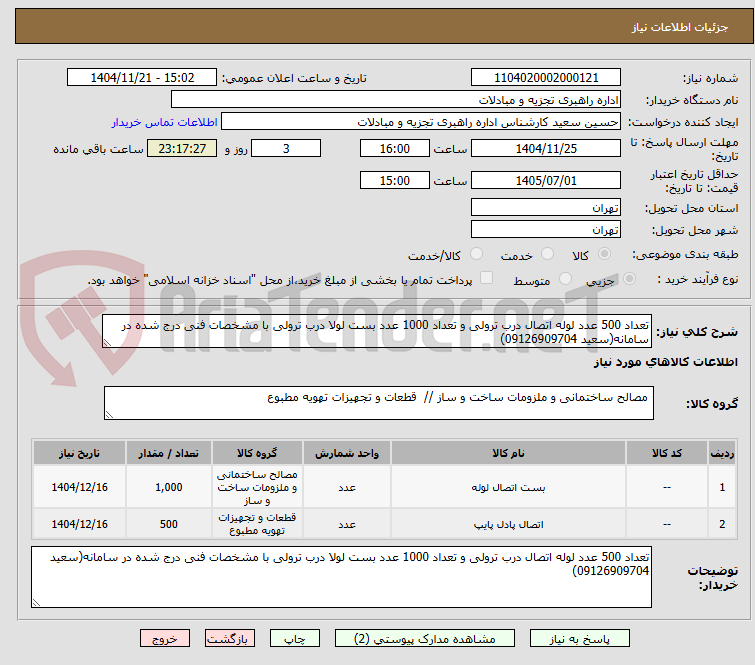
Task: Click the resize grip of شرح کلی نیاز box
Action: click(107, 343)
